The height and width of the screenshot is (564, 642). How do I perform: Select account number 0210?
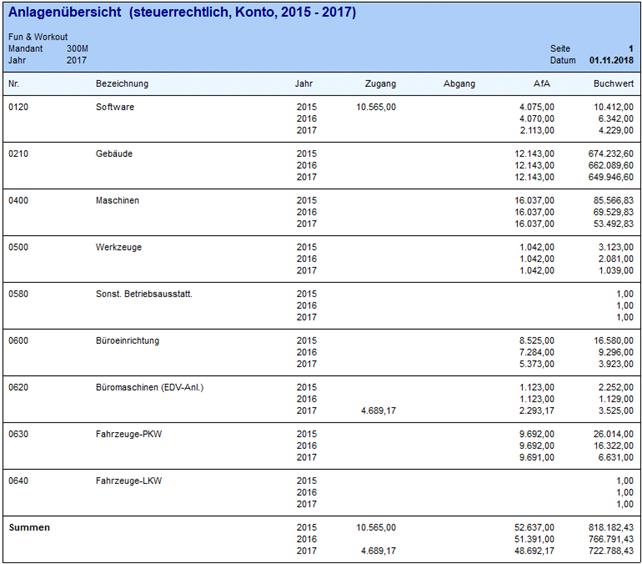pyautogui.click(x=19, y=154)
